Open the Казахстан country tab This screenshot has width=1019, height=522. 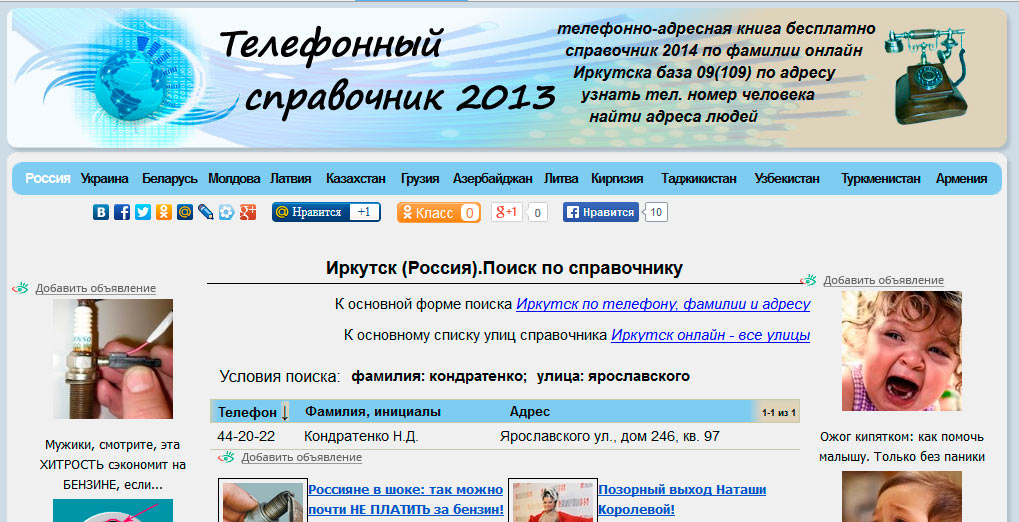(355, 179)
